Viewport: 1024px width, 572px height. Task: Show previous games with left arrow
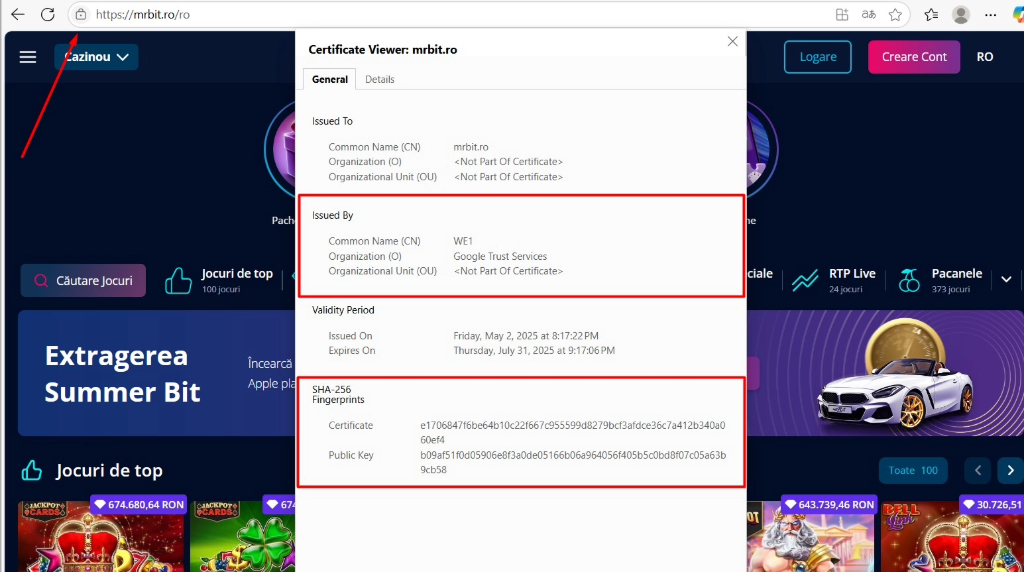978,470
